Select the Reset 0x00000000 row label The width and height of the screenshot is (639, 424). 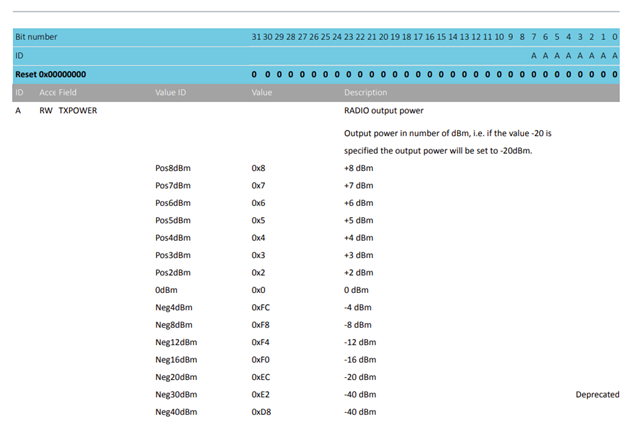(50, 74)
